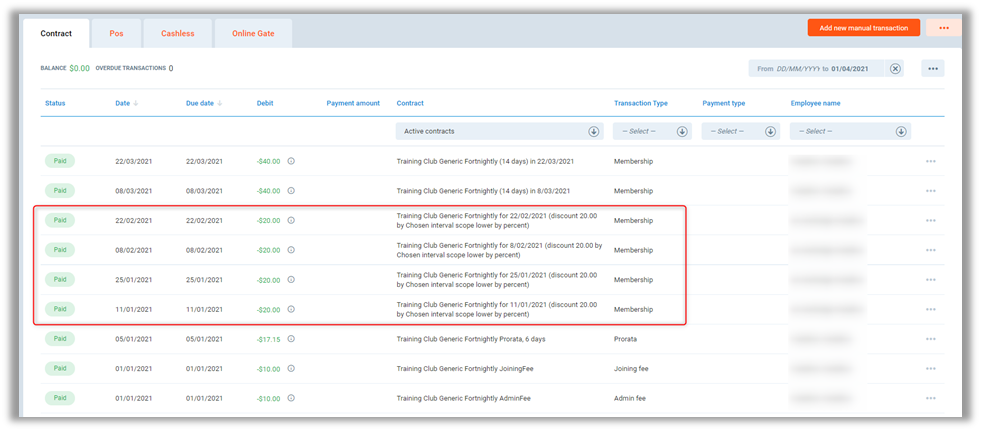981x431 pixels.
Task: Click the Status column header
Action: (x=55, y=103)
